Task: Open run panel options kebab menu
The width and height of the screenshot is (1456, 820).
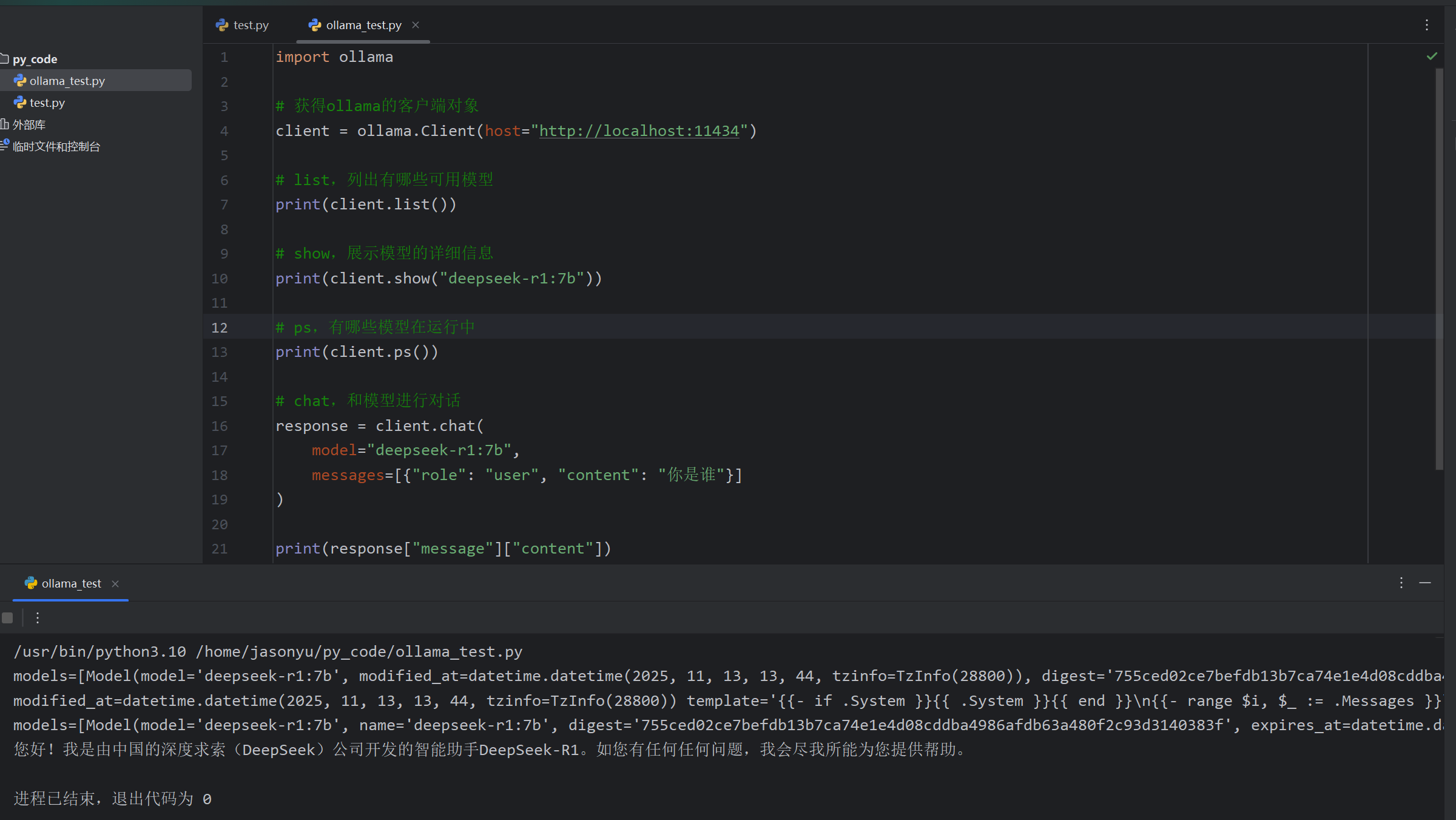Action: pyautogui.click(x=1401, y=583)
